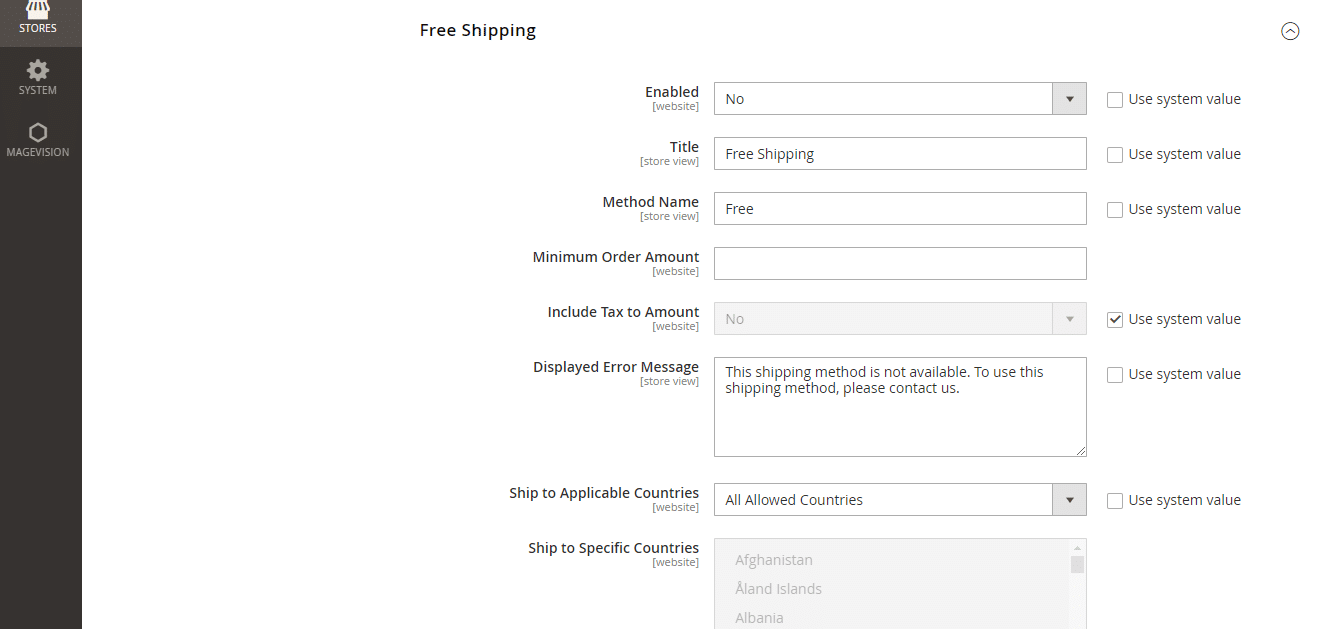Select Afghanistan in the countries list
1341x629 pixels.
point(774,560)
